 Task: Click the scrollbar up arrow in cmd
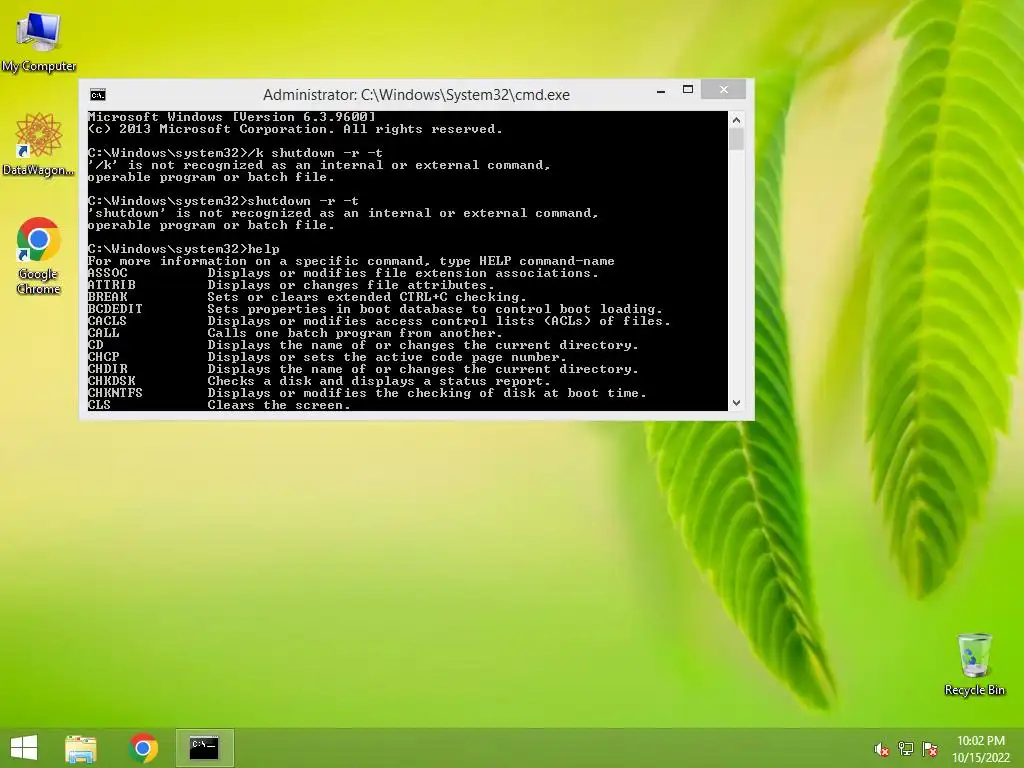(737, 120)
